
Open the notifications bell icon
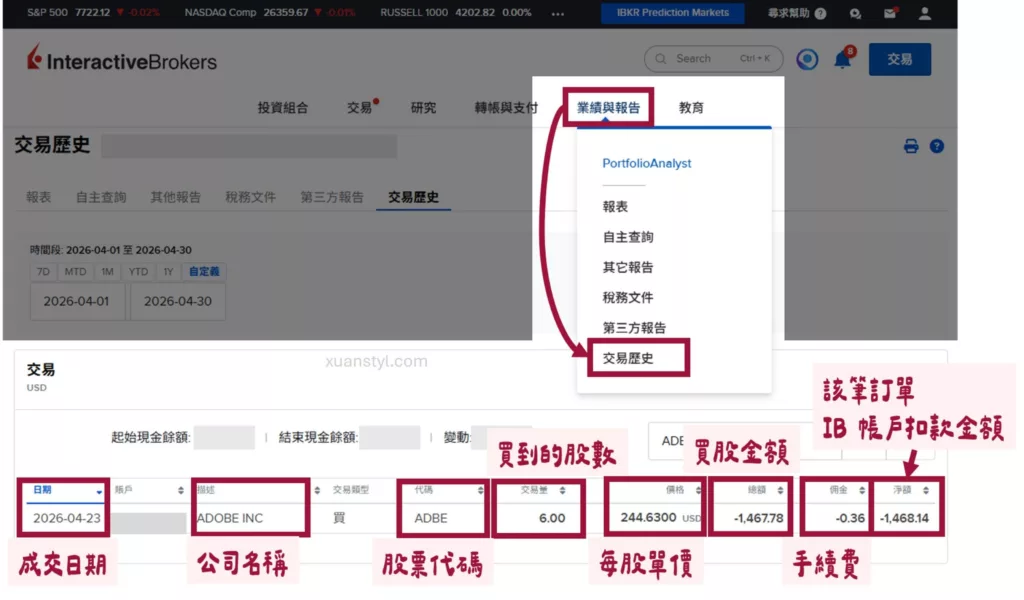click(x=843, y=59)
